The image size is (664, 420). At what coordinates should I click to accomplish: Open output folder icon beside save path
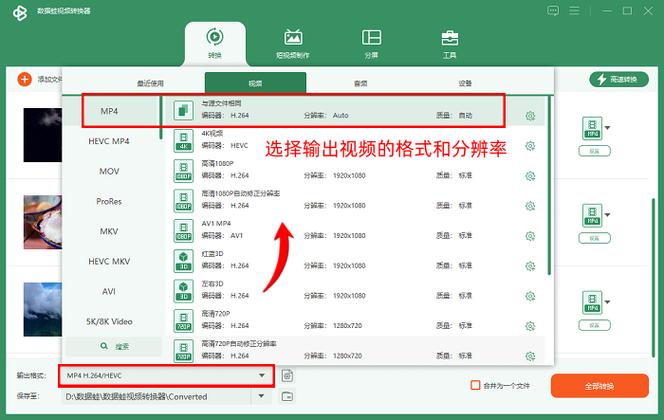pyautogui.click(x=288, y=397)
